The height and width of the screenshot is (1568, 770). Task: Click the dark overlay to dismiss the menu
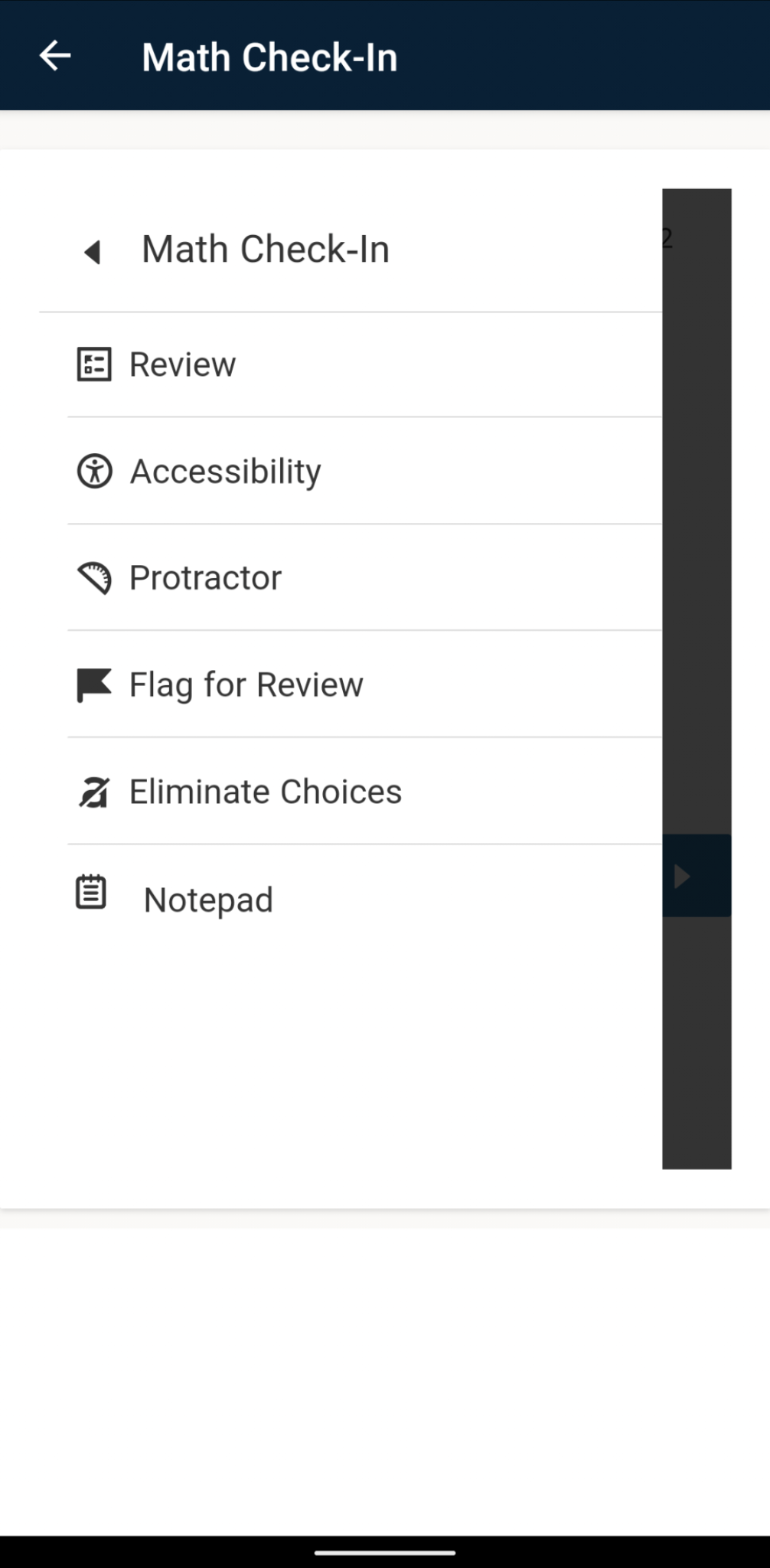[x=697, y=536]
